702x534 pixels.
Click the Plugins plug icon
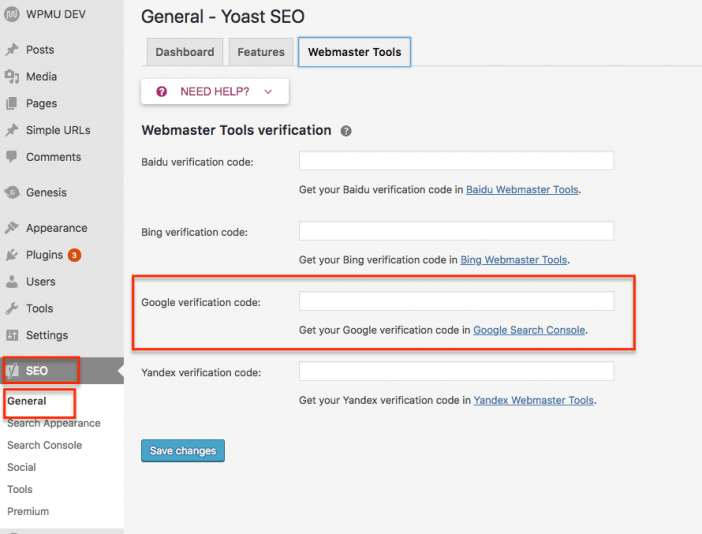pos(12,255)
